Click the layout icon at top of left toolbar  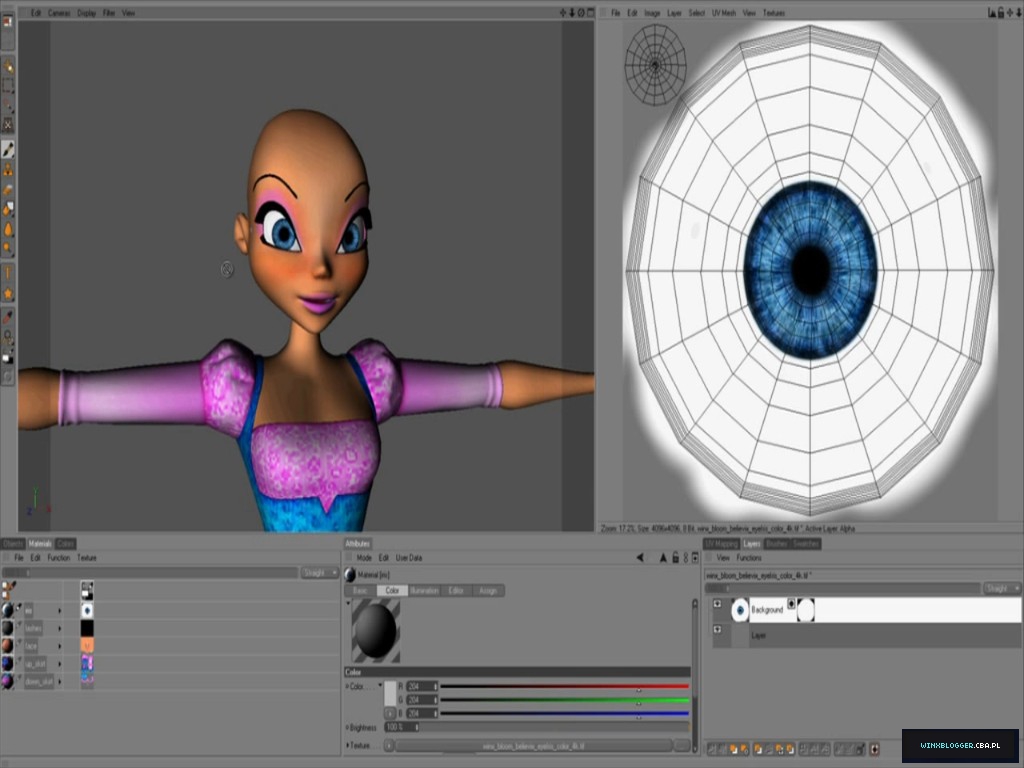coord(8,22)
